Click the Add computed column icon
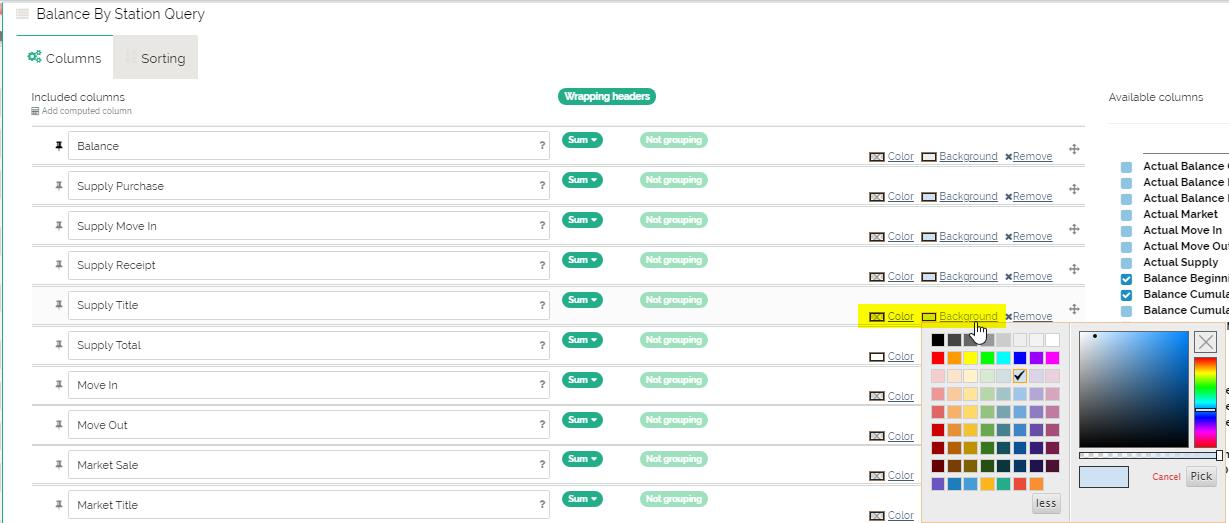1229x523 pixels. (36, 111)
